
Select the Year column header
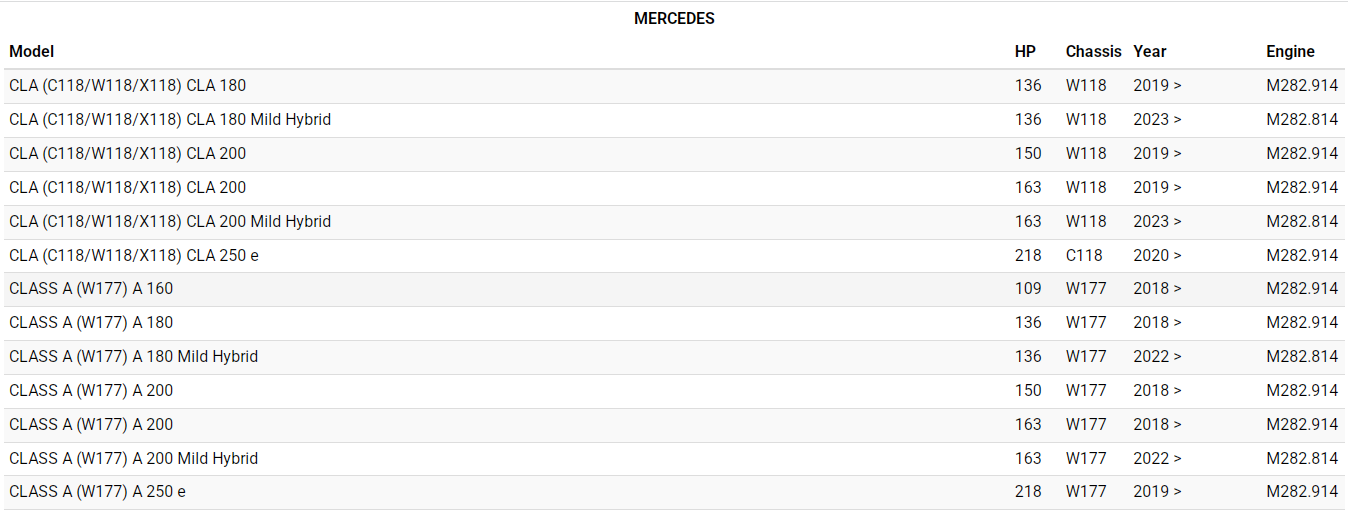coord(1150,51)
